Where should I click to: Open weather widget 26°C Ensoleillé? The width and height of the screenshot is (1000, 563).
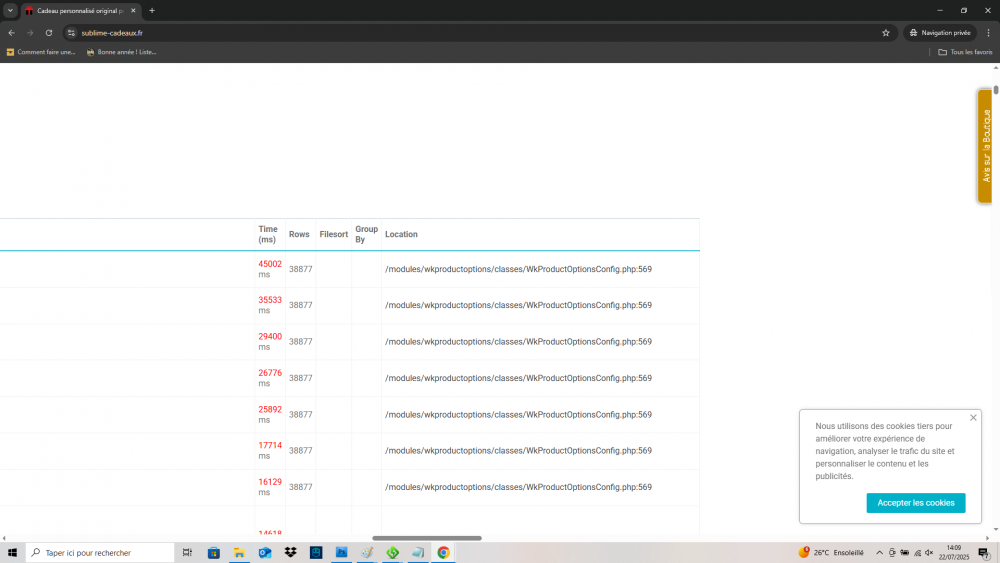[x=832, y=553]
